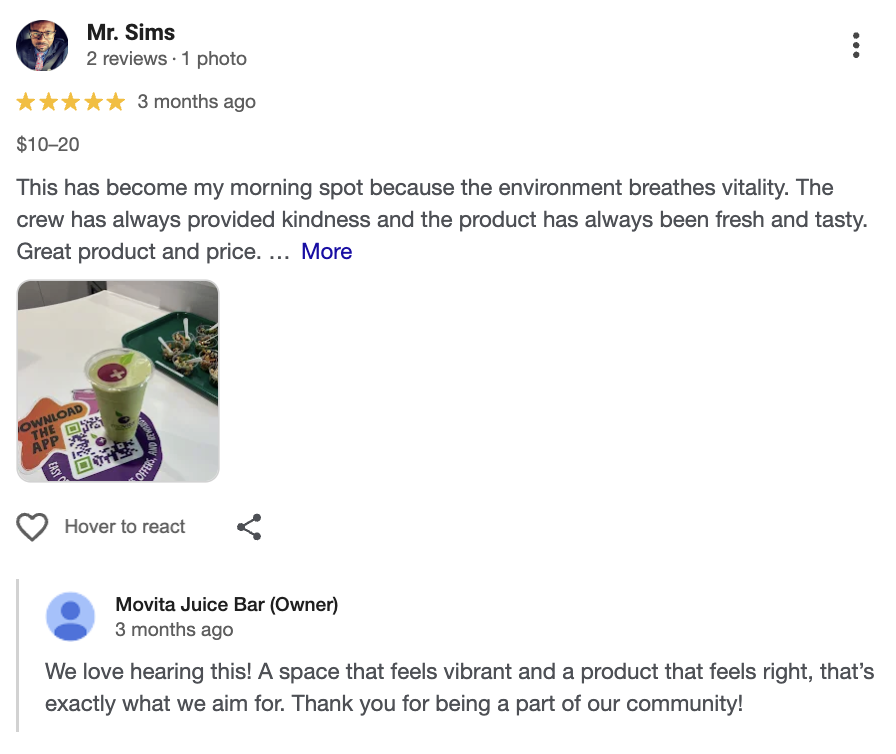Click the second gold star
896x754 pixels.
click(47, 101)
